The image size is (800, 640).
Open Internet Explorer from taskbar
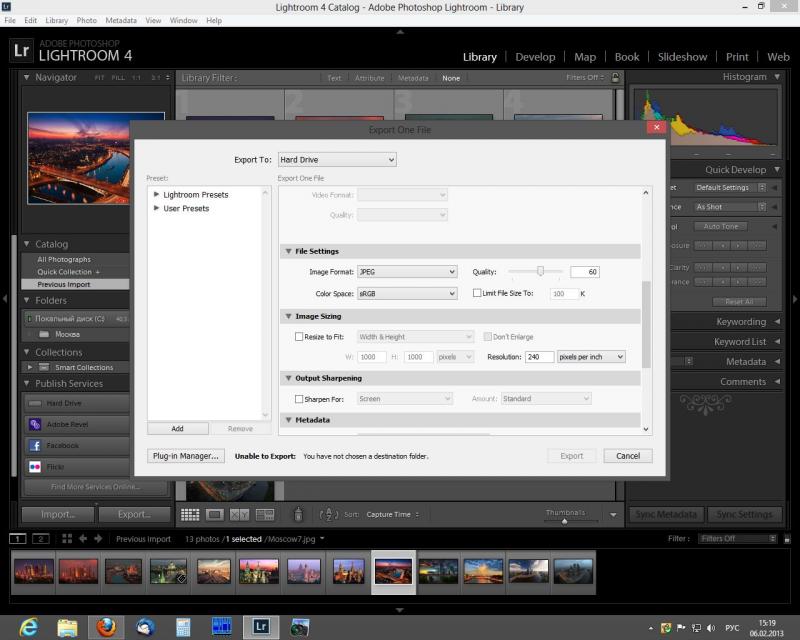click(29, 627)
